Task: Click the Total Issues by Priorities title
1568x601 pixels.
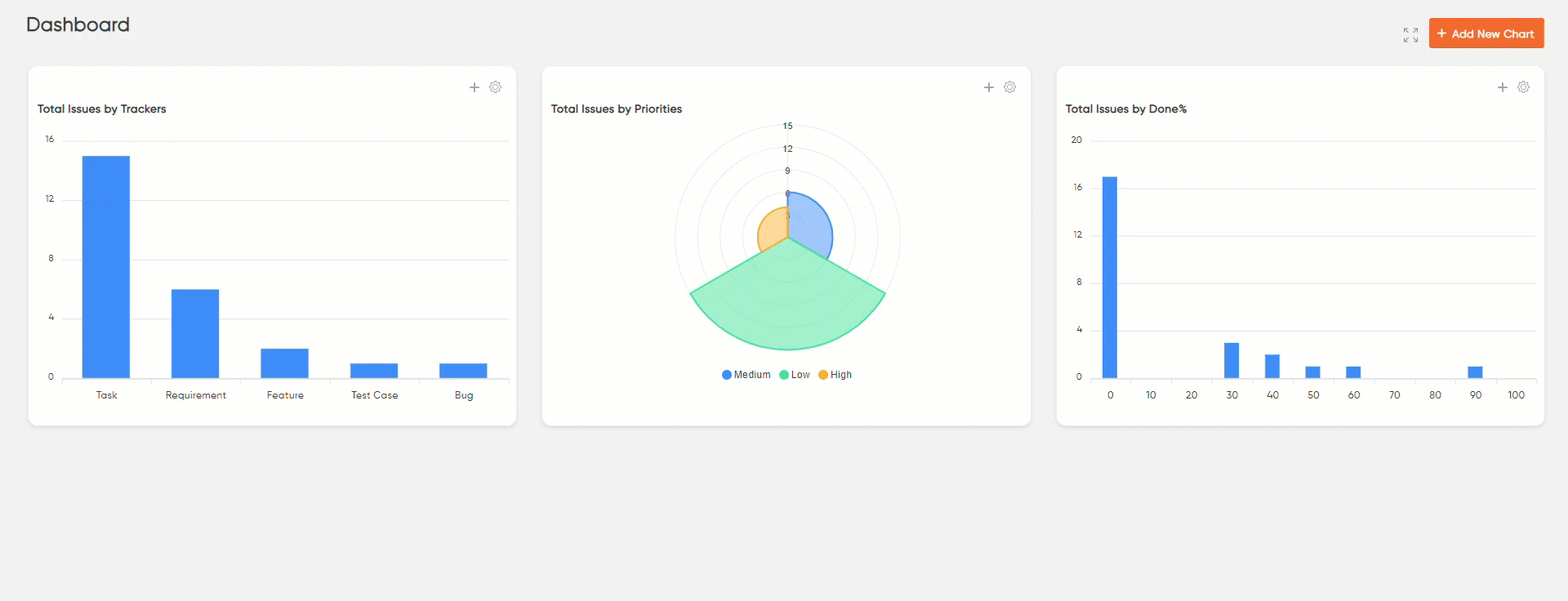Action: click(616, 109)
